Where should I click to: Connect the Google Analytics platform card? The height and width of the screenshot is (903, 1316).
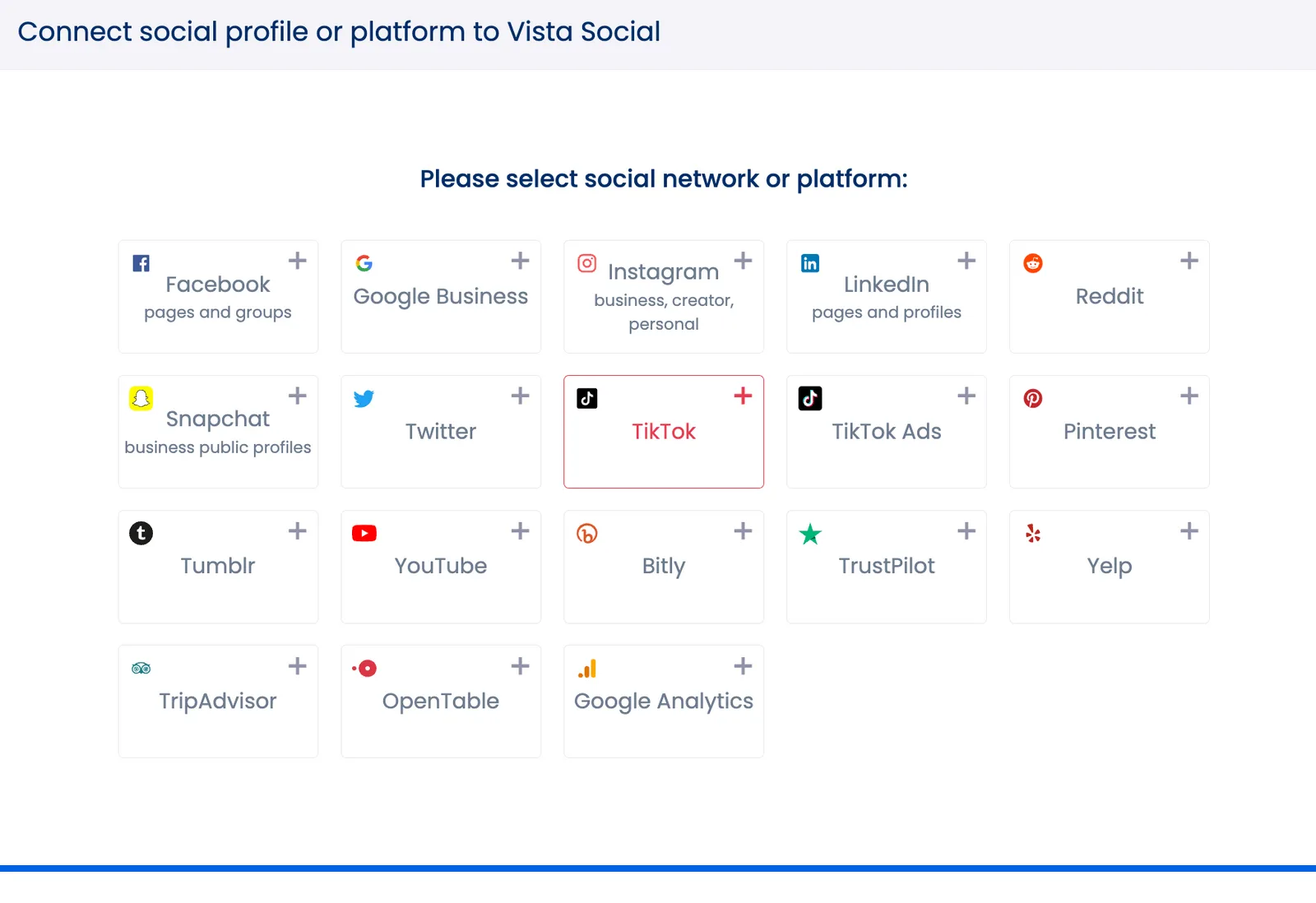click(x=664, y=702)
